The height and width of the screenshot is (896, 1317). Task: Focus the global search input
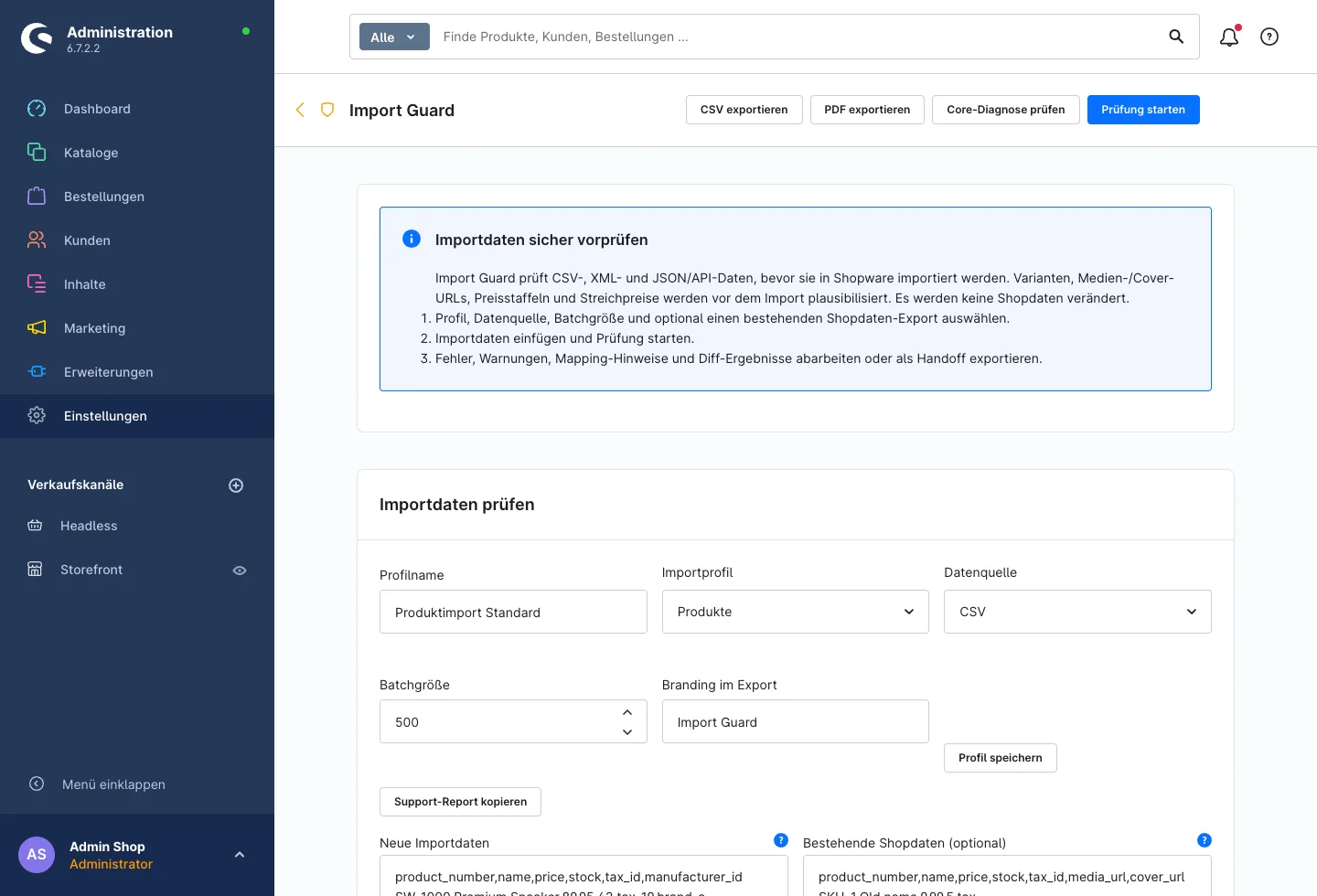(796, 37)
